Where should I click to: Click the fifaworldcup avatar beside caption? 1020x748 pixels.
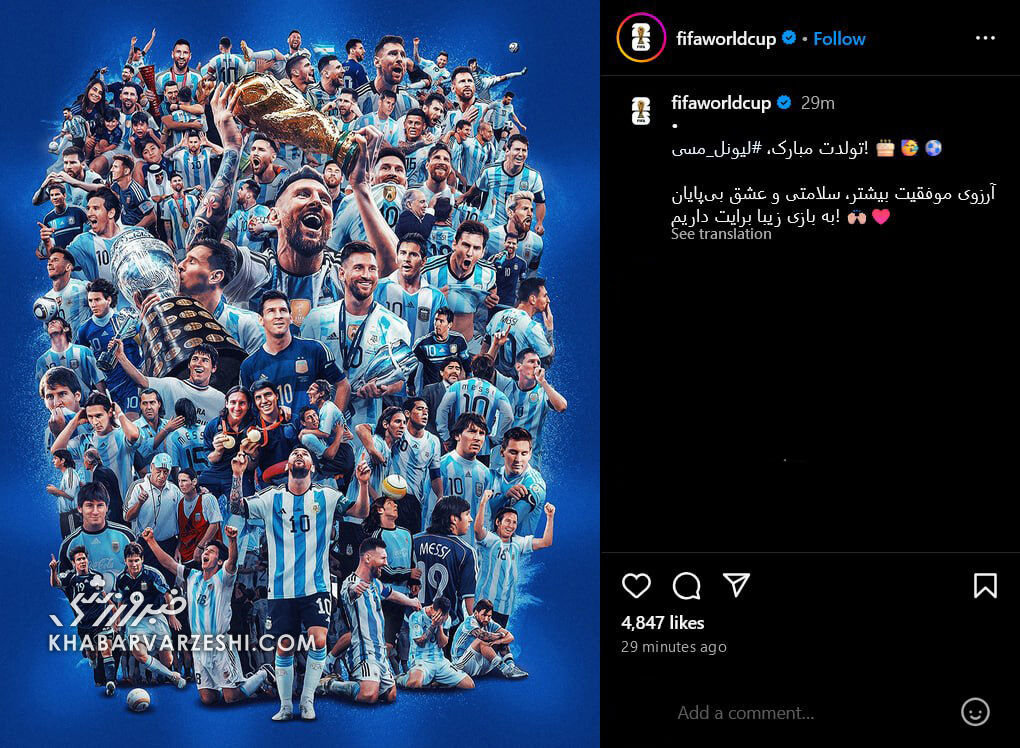(x=641, y=110)
